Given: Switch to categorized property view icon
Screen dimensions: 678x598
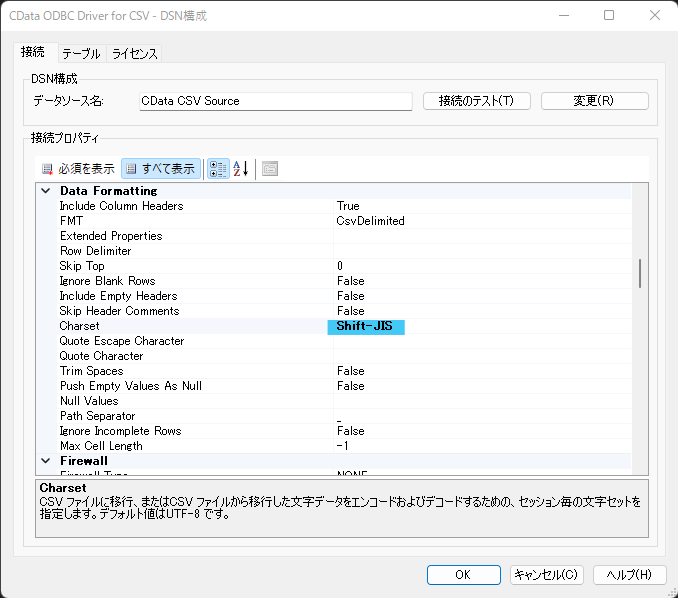Looking at the screenshot, I should (x=218, y=169).
